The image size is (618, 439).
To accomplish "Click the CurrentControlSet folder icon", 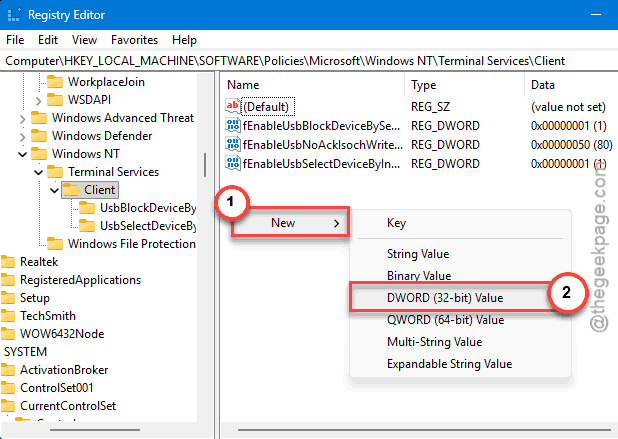I will (8, 406).
